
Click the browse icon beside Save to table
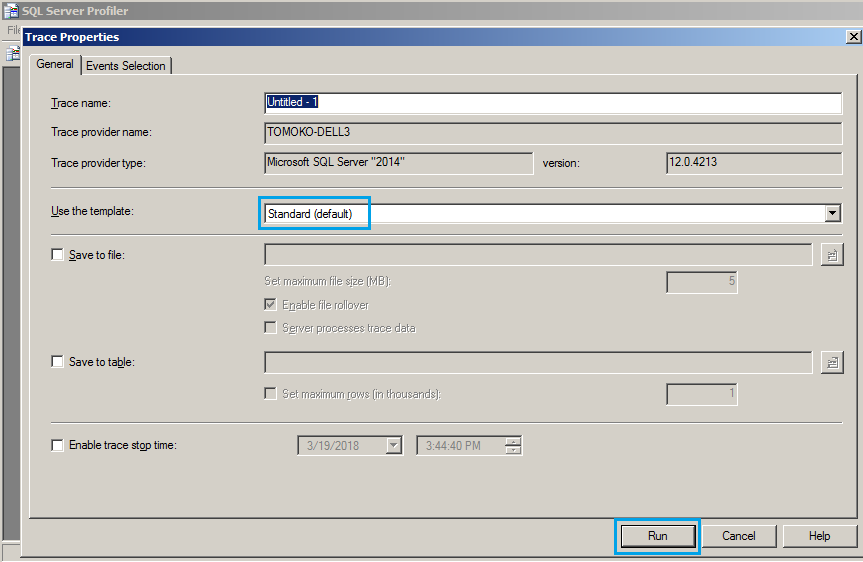tap(831, 362)
